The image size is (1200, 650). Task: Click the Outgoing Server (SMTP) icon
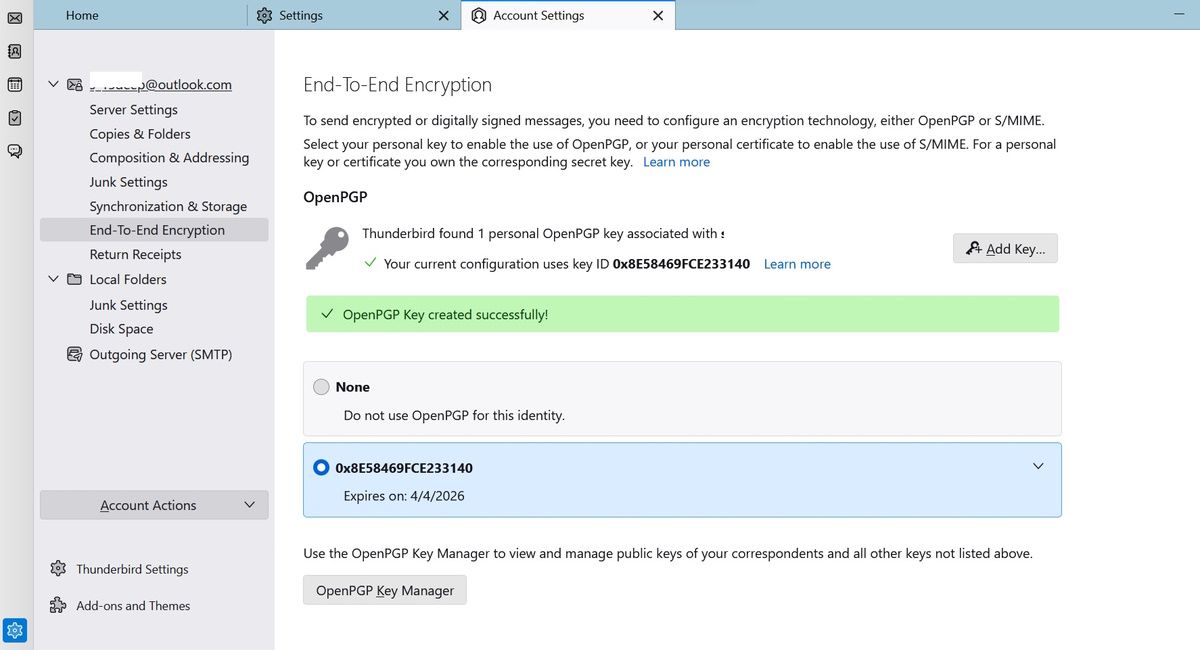pos(74,354)
